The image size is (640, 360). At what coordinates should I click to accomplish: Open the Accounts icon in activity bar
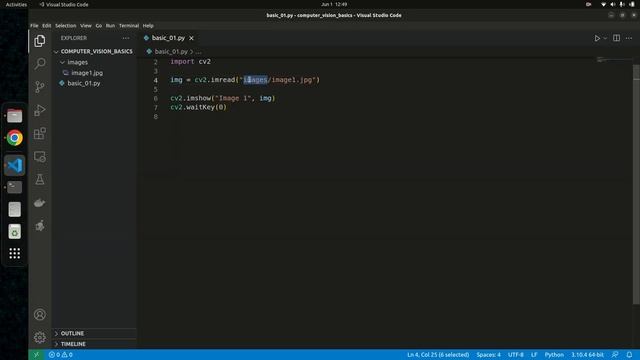tap(40, 314)
